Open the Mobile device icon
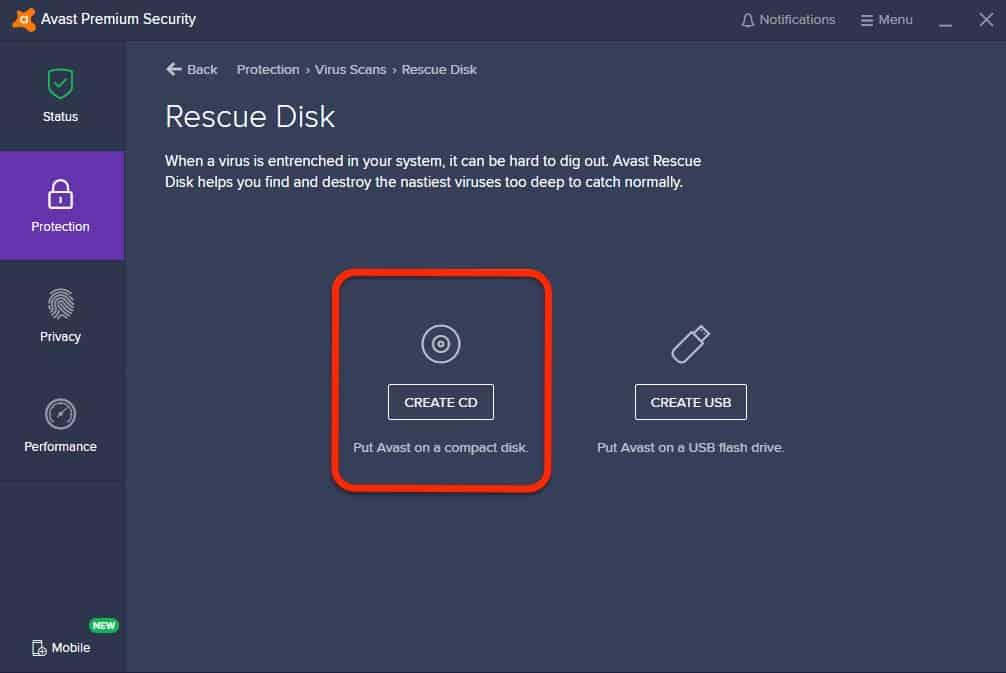 pos(39,648)
